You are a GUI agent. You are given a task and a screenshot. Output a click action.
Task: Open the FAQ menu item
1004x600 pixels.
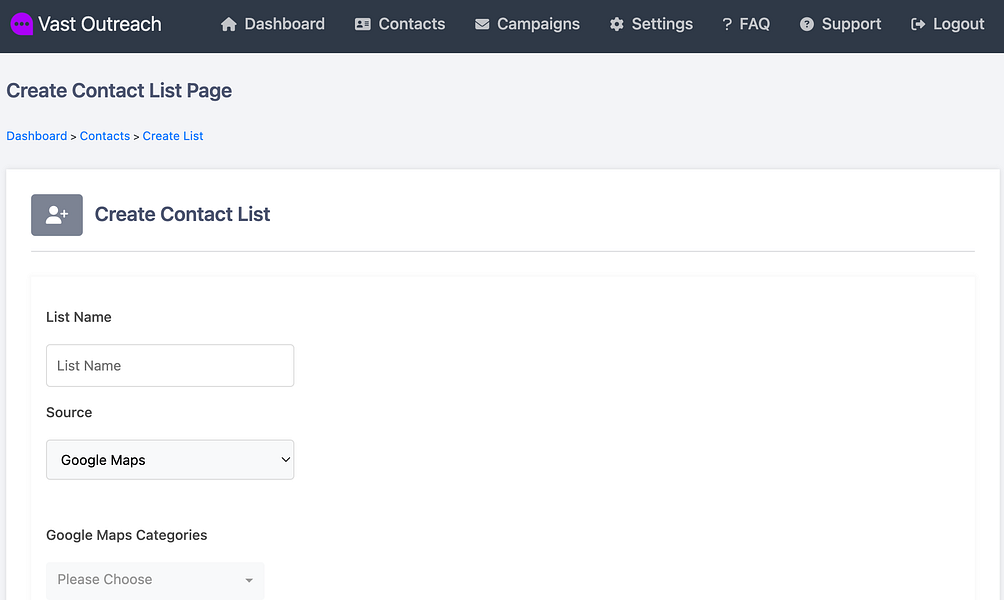[x=746, y=24]
